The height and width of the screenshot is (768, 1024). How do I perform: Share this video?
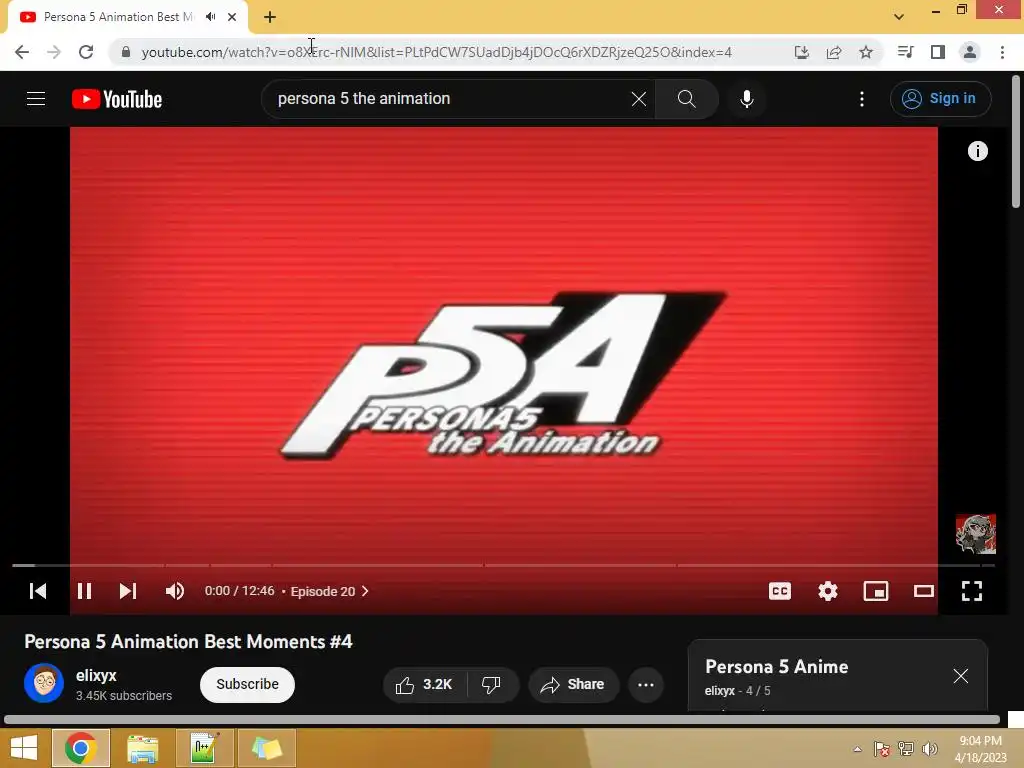[x=573, y=684]
